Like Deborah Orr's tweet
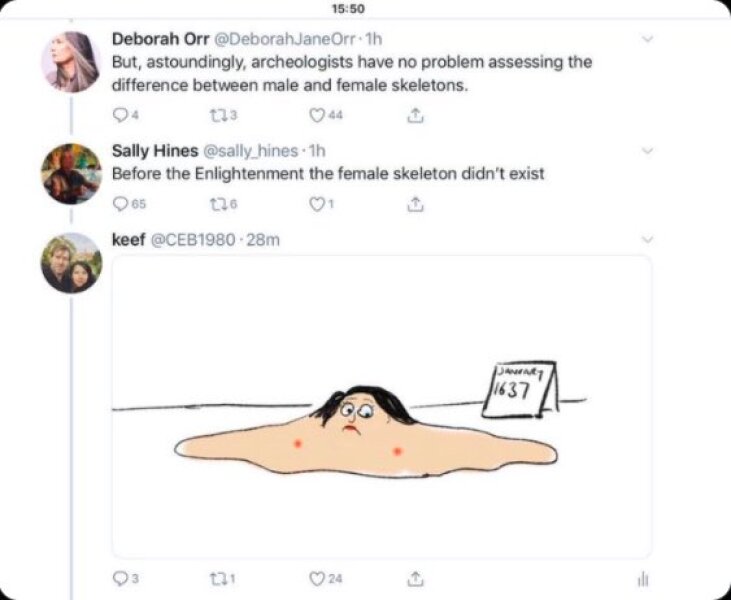731x600 pixels. [x=317, y=115]
